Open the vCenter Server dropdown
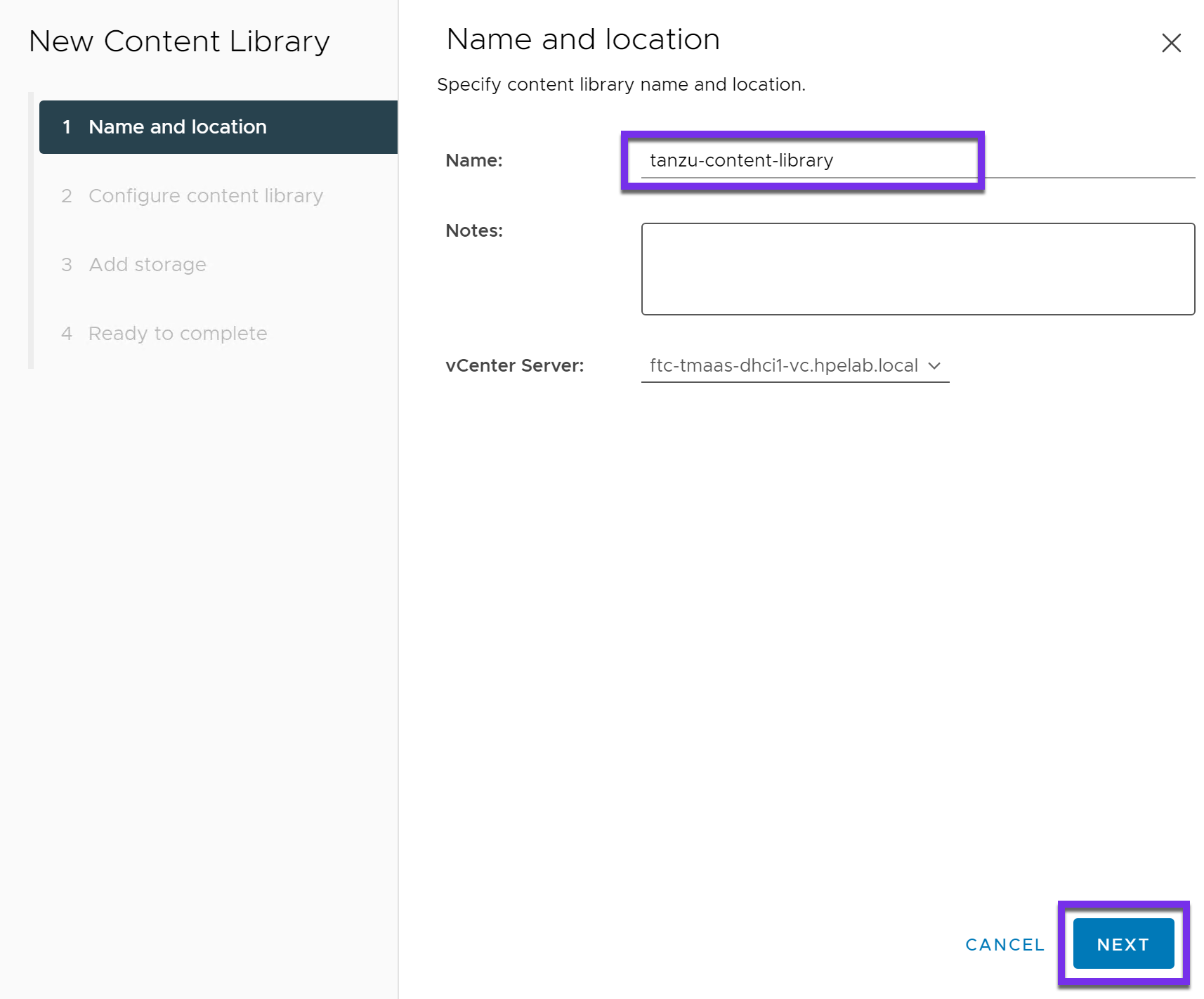 [x=794, y=365]
